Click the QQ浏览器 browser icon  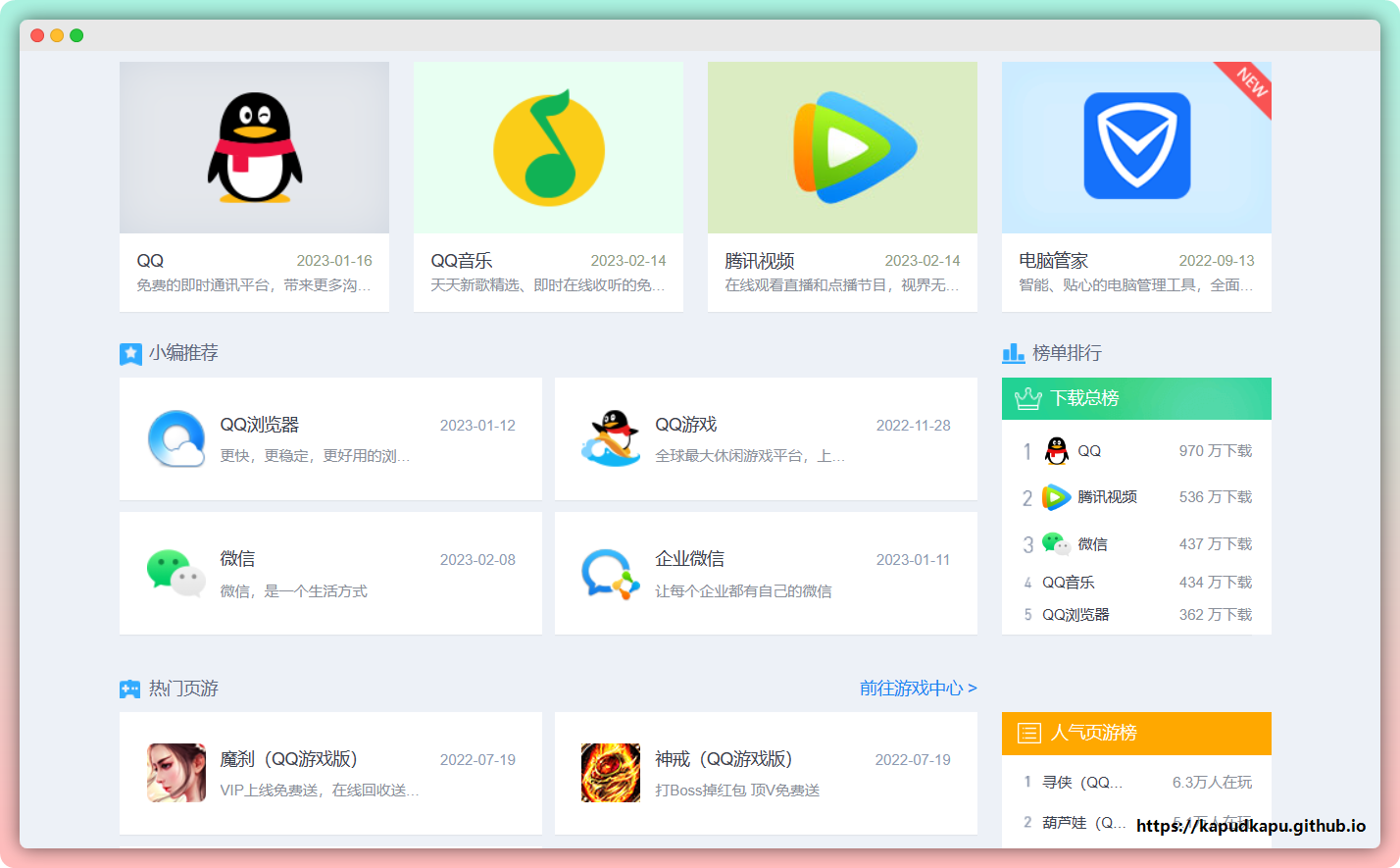[176, 438]
